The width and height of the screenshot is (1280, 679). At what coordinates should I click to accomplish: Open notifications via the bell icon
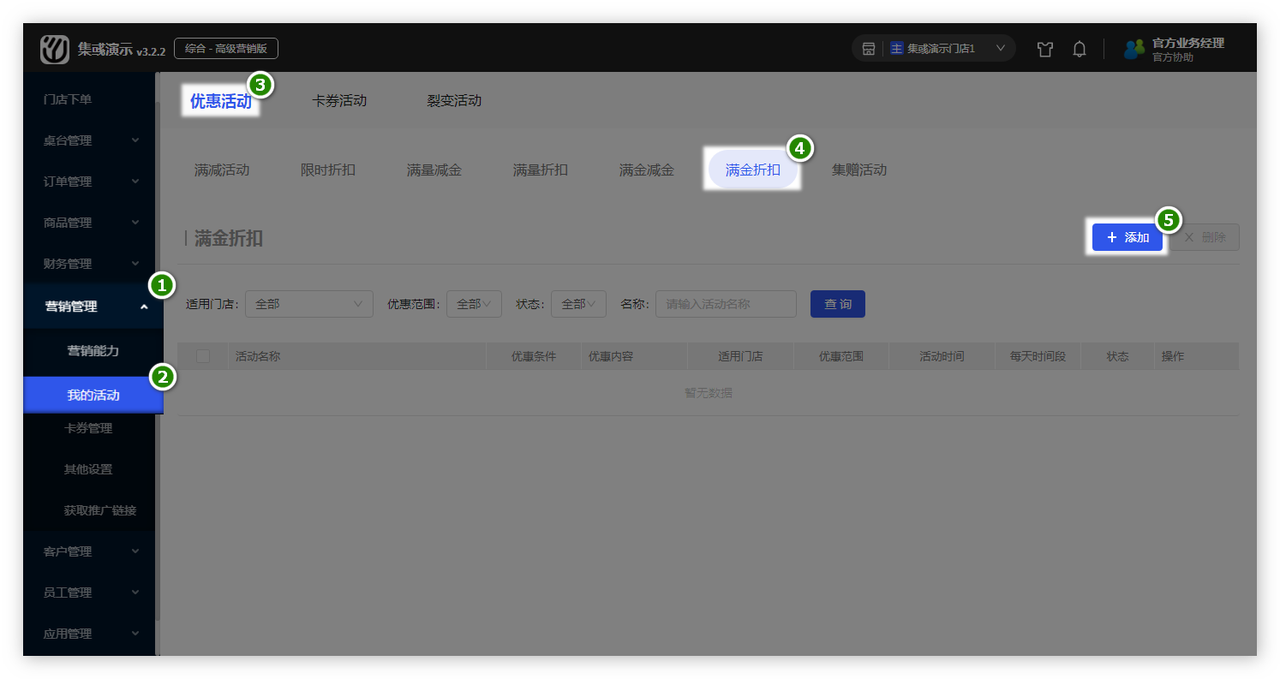click(1079, 49)
